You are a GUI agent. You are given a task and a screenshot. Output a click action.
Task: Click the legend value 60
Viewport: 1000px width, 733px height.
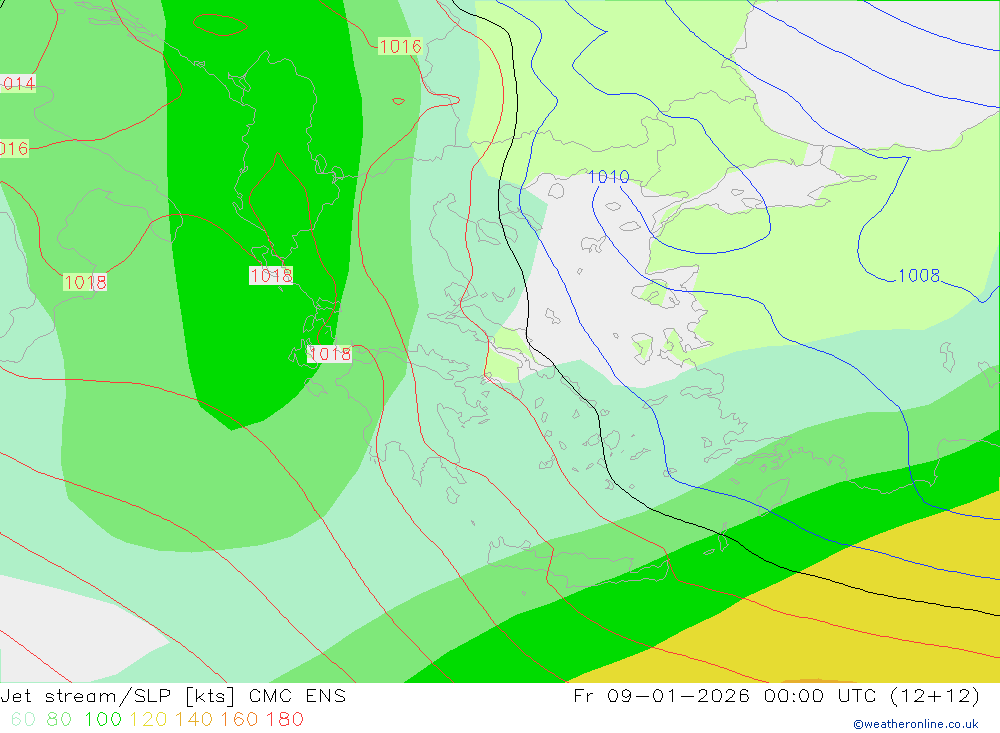pos(23,720)
